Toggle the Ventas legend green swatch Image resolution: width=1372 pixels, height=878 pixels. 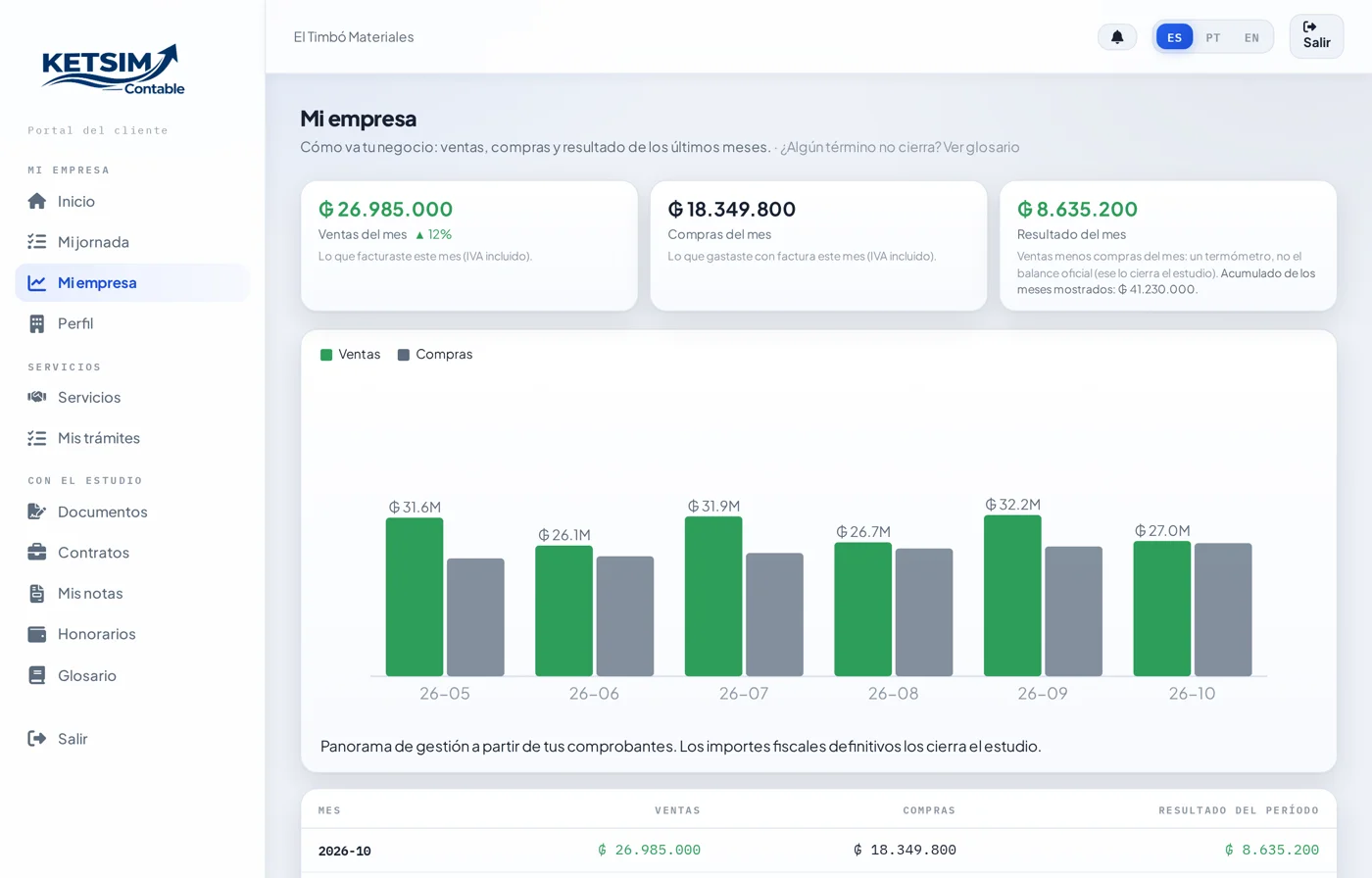click(x=326, y=355)
